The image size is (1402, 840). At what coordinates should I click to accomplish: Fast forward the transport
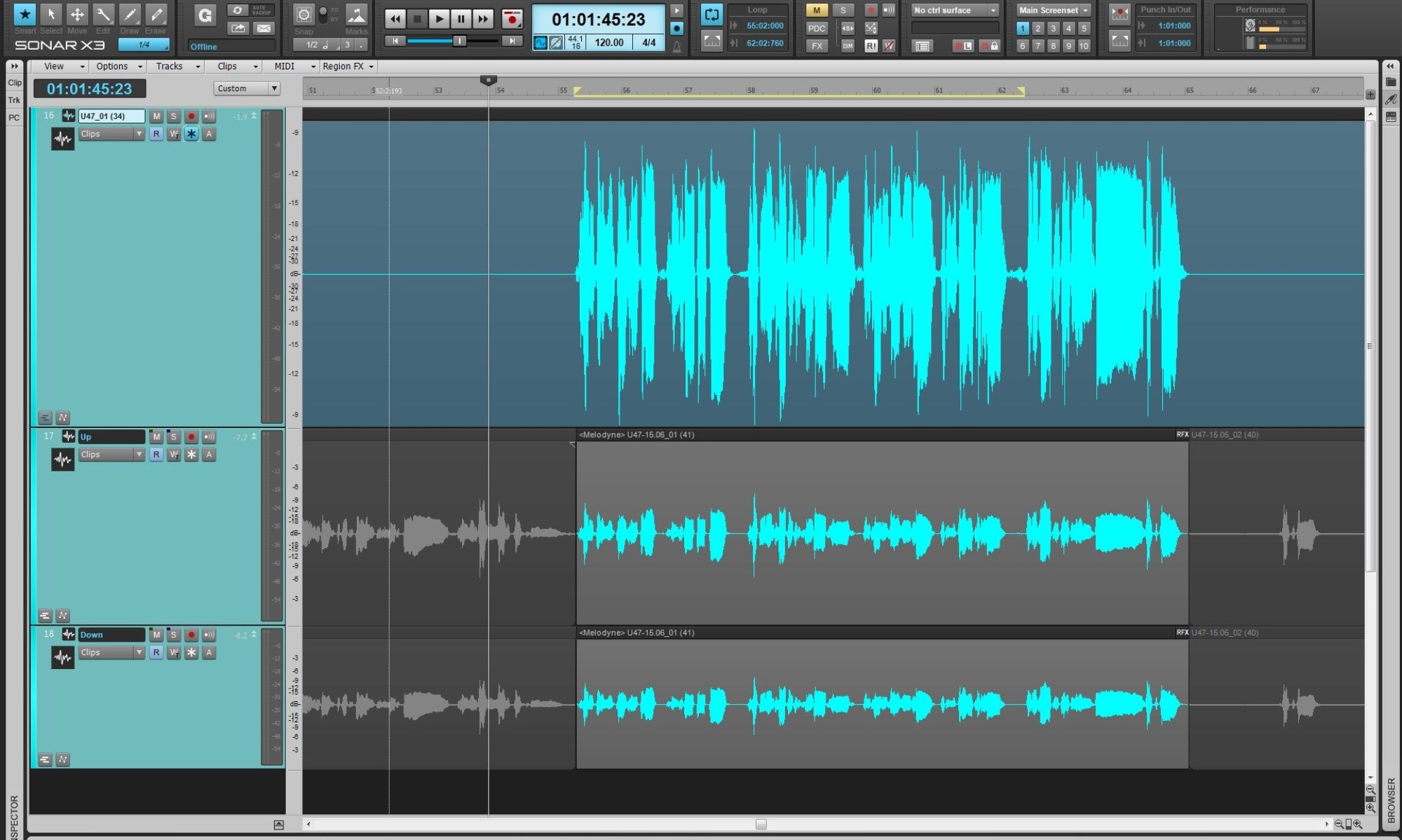point(483,19)
